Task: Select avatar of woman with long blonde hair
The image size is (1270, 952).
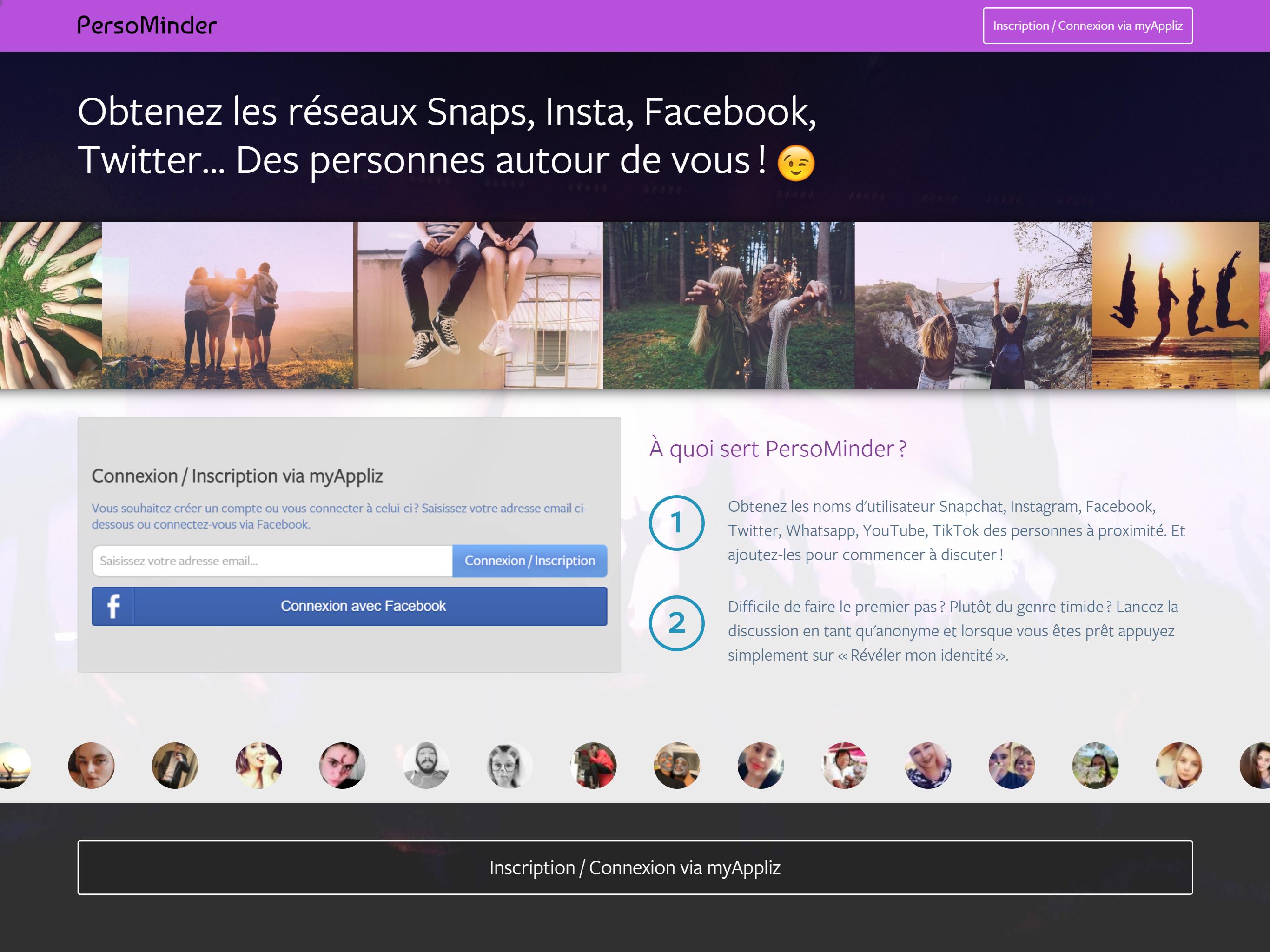Action: tap(1179, 766)
